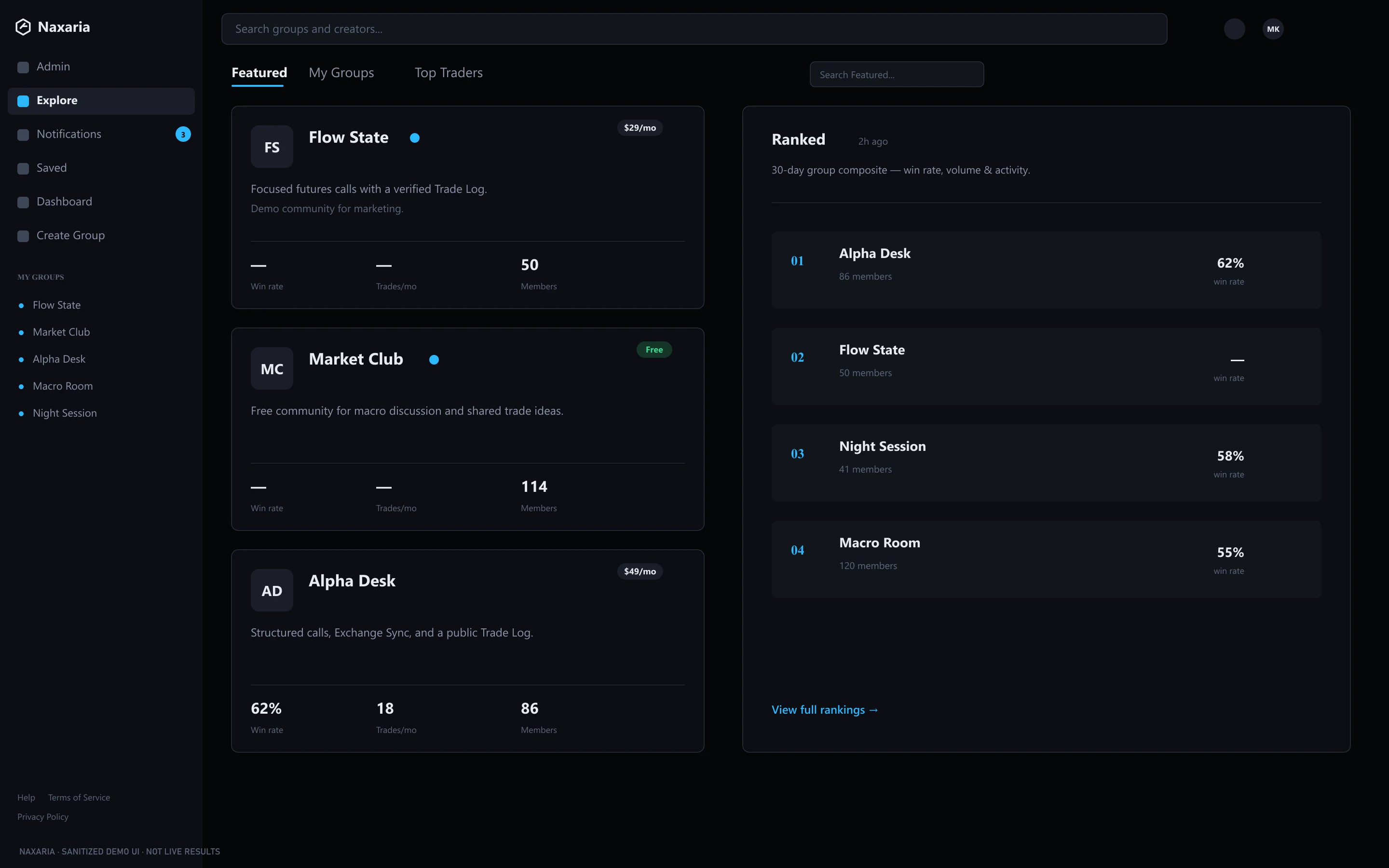Focus the Search Featured input

[897, 75]
